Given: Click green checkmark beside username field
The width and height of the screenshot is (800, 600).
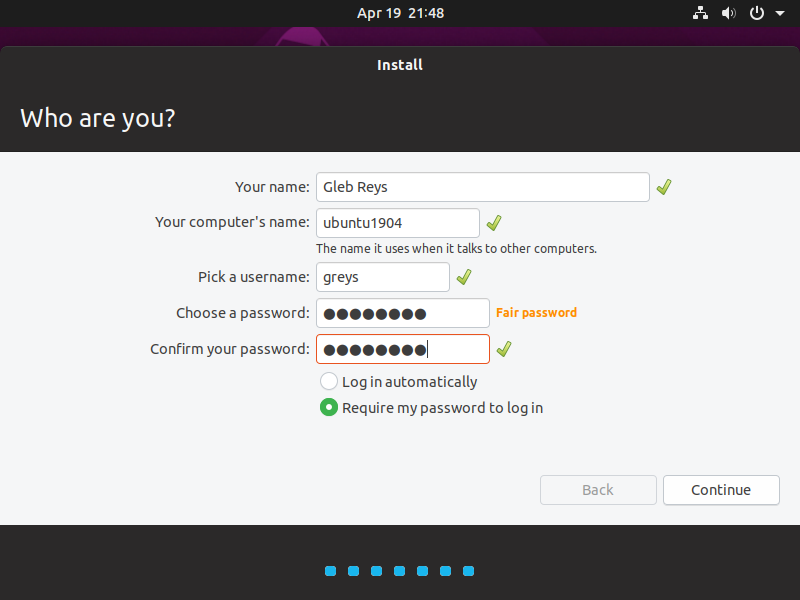Looking at the screenshot, I should pos(464,277).
